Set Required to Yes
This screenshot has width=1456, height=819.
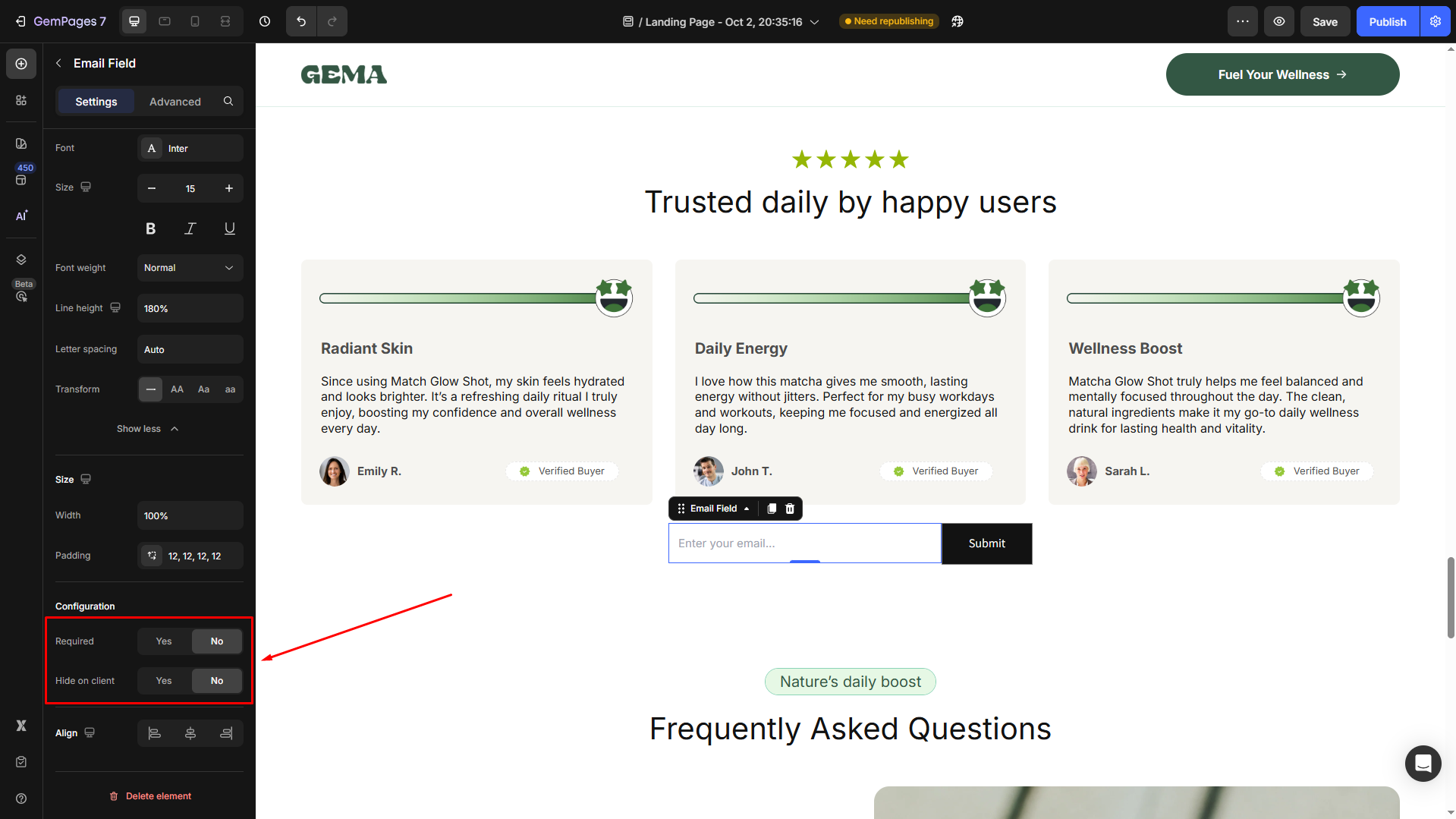click(x=164, y=641)
